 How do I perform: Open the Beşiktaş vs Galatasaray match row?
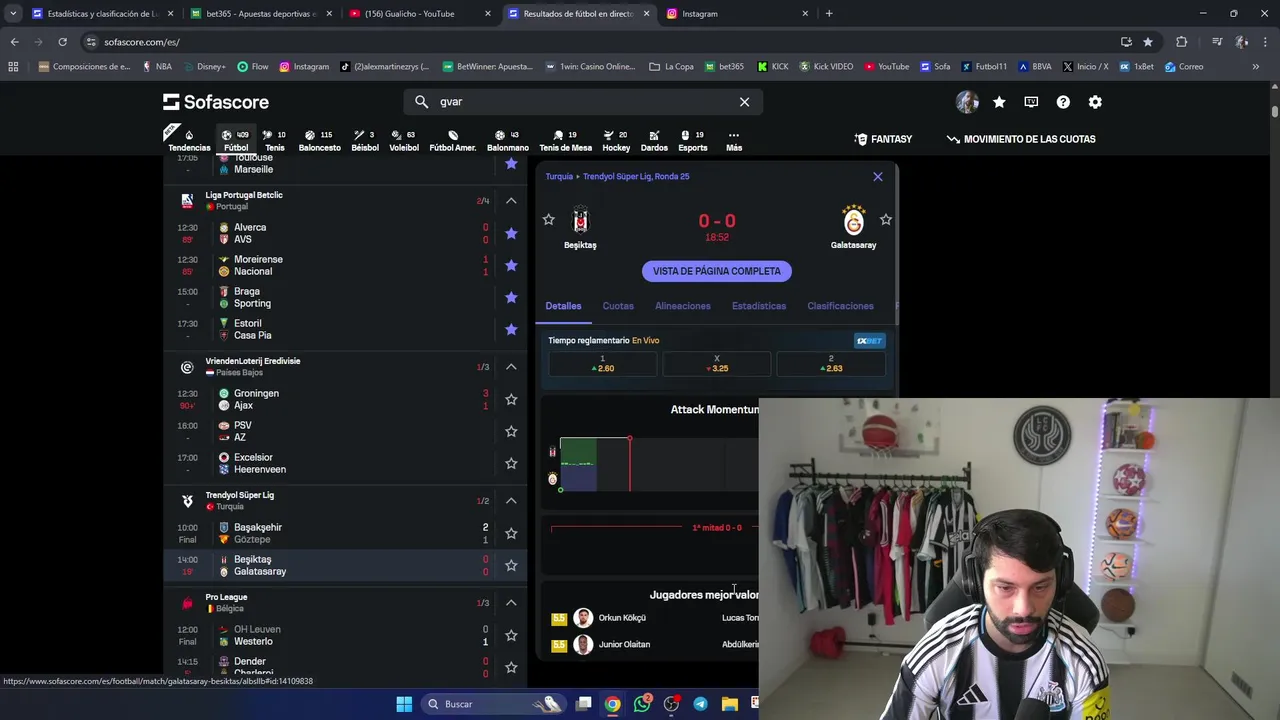(346, 566)
